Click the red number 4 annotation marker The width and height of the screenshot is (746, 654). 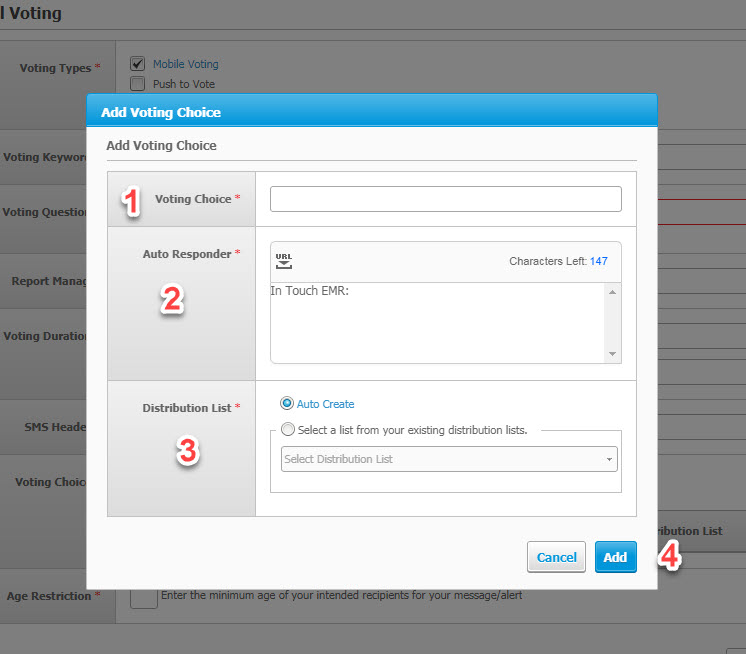(670, 556)
